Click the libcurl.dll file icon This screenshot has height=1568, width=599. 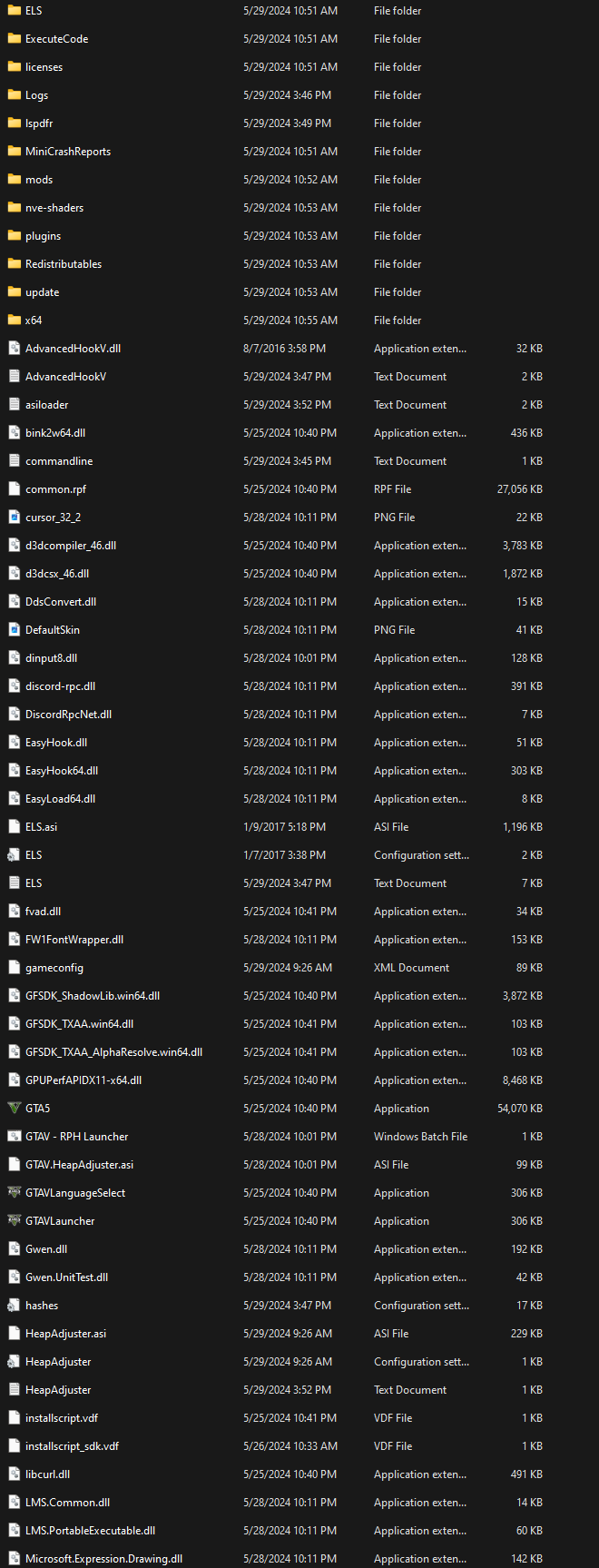pyautogui.click(x=14, y=1474)
